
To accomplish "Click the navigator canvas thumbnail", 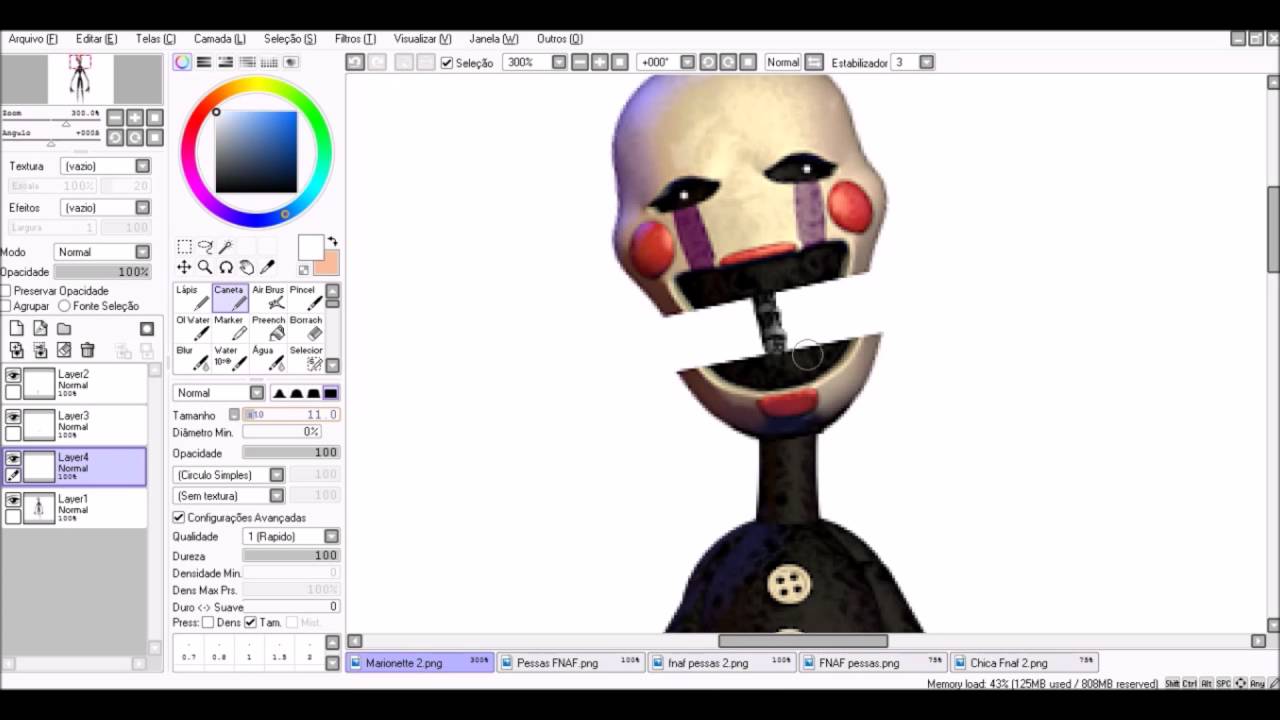I will (80, 79).
